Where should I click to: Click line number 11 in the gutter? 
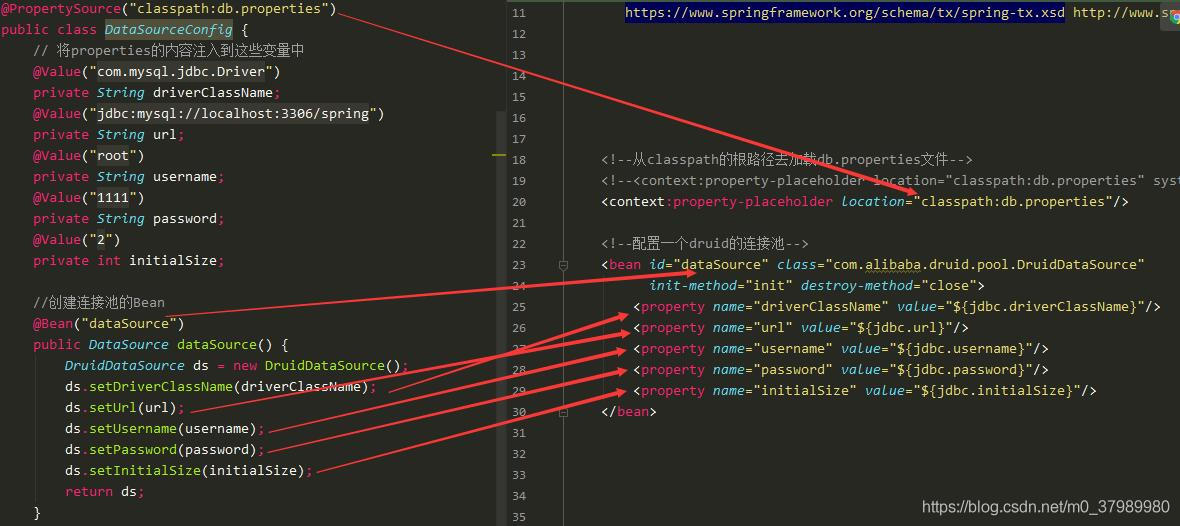(518, 13)
